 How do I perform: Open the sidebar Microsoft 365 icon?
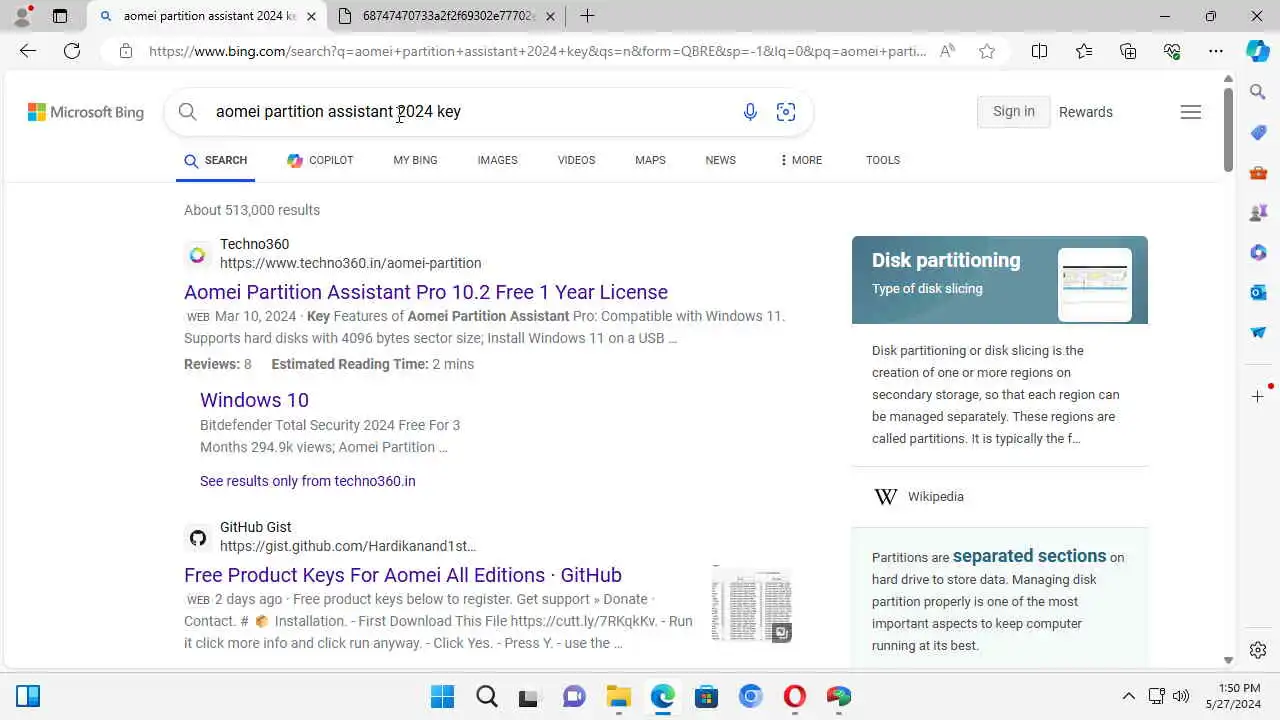(x=1258, y=253)
